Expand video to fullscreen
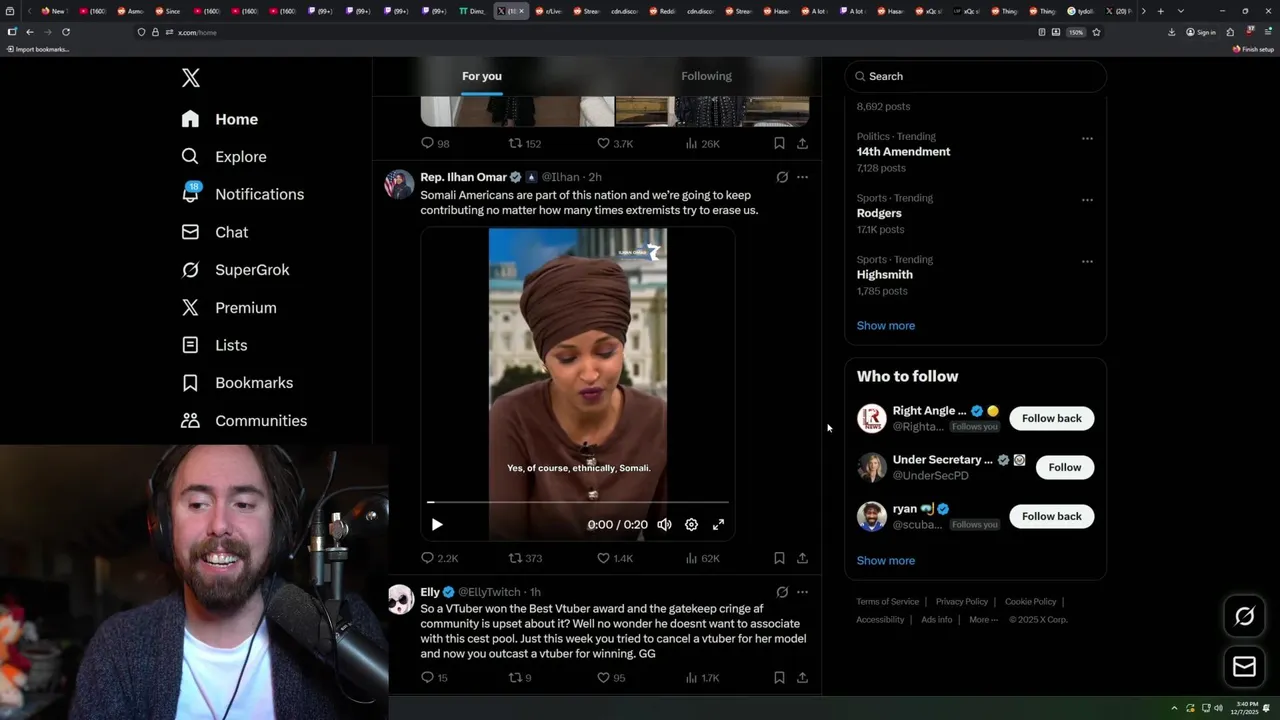This screenshot has width=1280, height=720. pyautogui.click(x=718, y=525)
